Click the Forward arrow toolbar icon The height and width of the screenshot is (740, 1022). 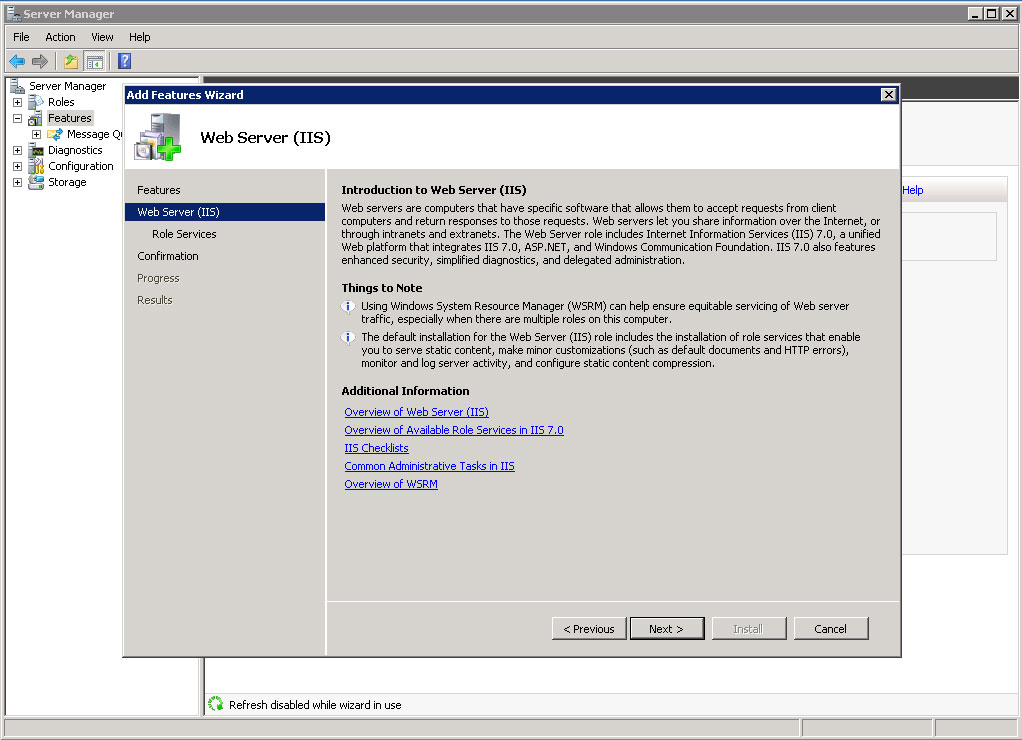click(40, 61)
